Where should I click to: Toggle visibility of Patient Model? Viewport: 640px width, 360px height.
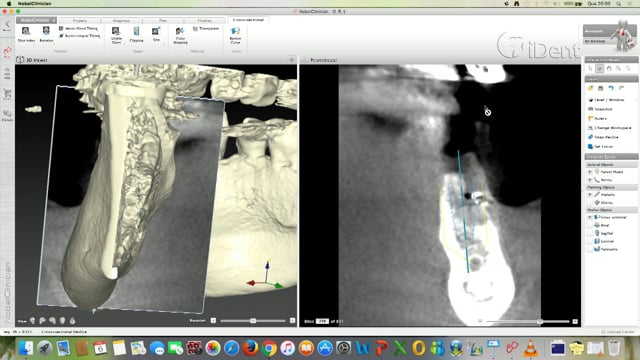590,172
